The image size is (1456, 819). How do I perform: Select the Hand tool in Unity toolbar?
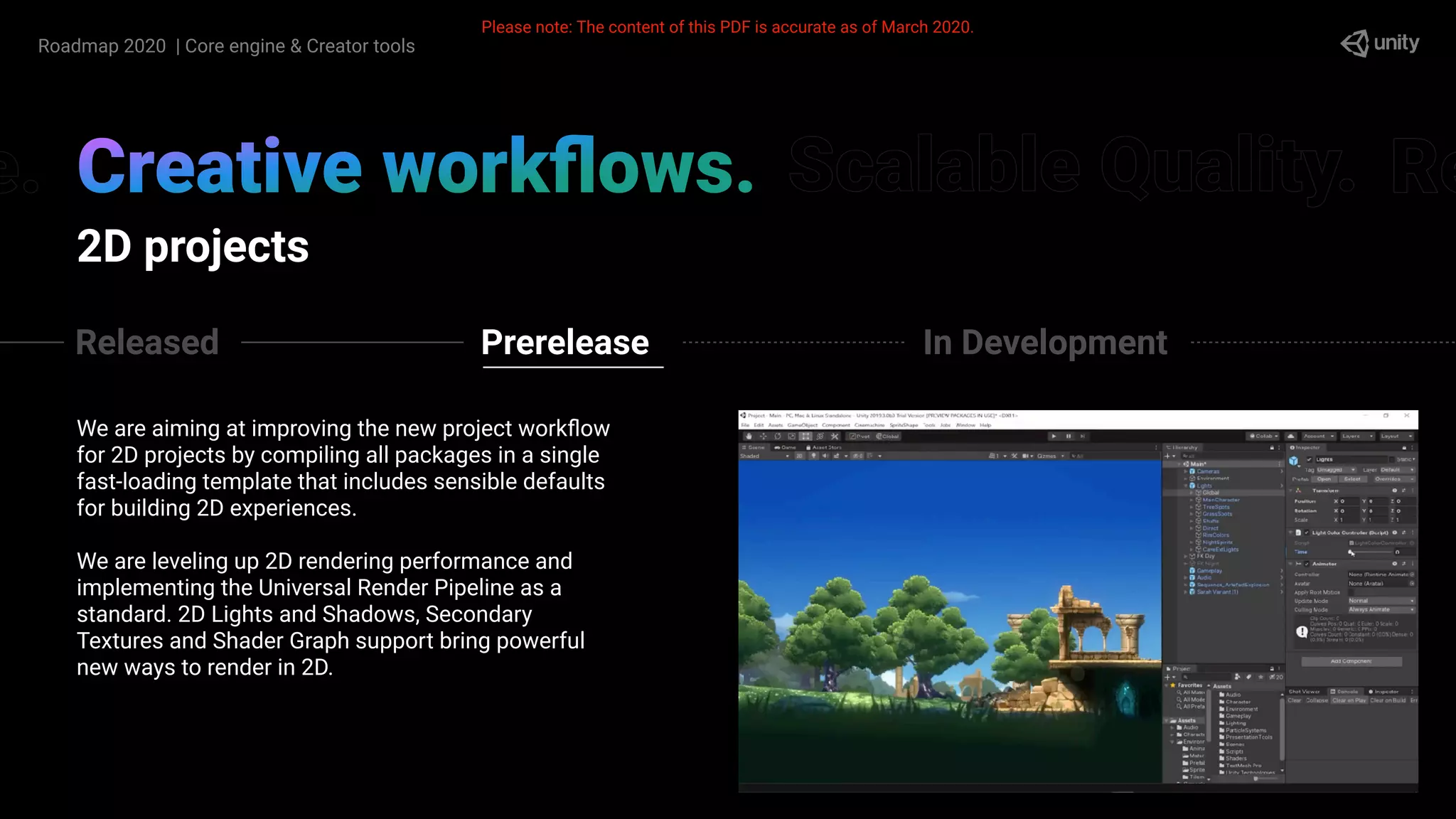click(748, 437)
